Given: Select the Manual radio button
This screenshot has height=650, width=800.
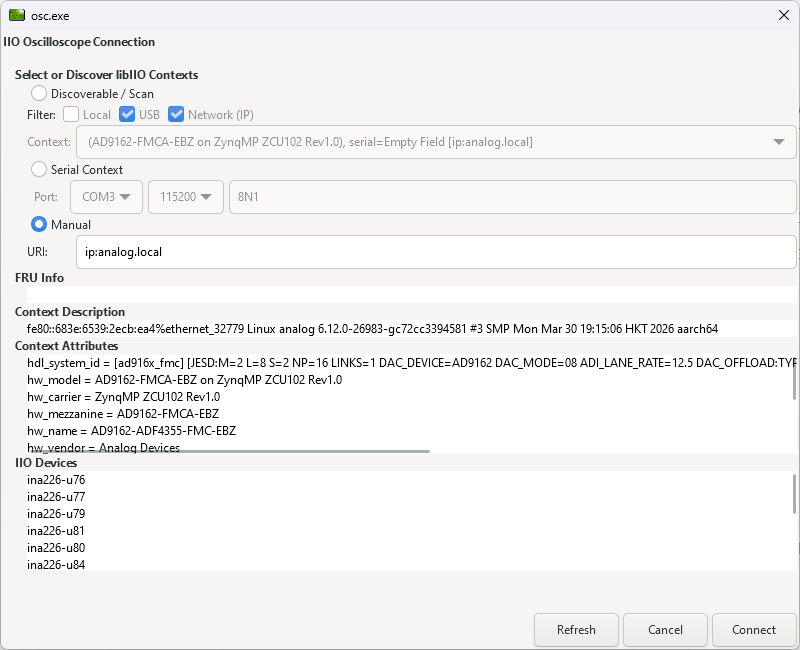Looking at the screenshot, I should pos(39,224).
